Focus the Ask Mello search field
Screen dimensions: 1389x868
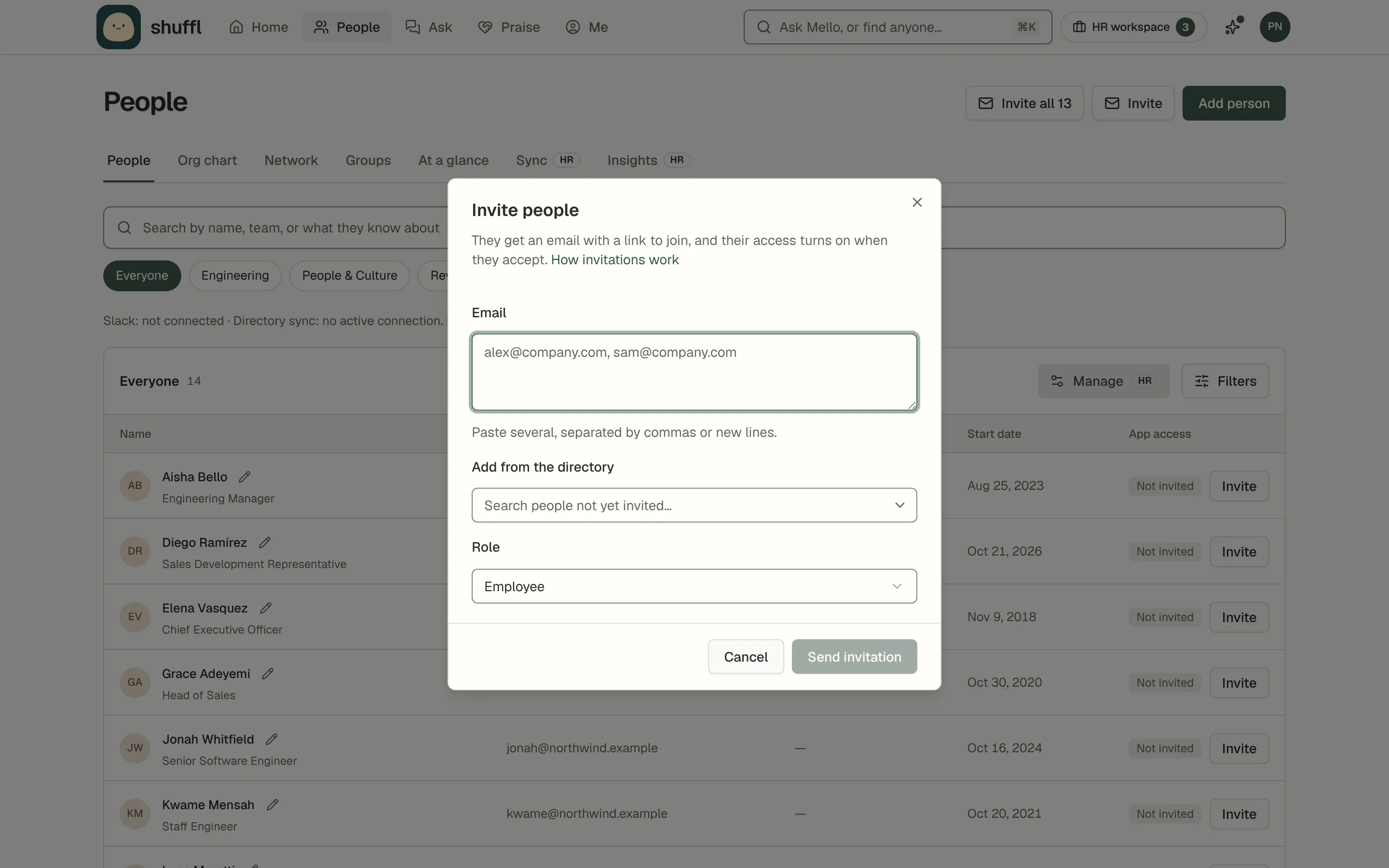click(x=898, y=27)
